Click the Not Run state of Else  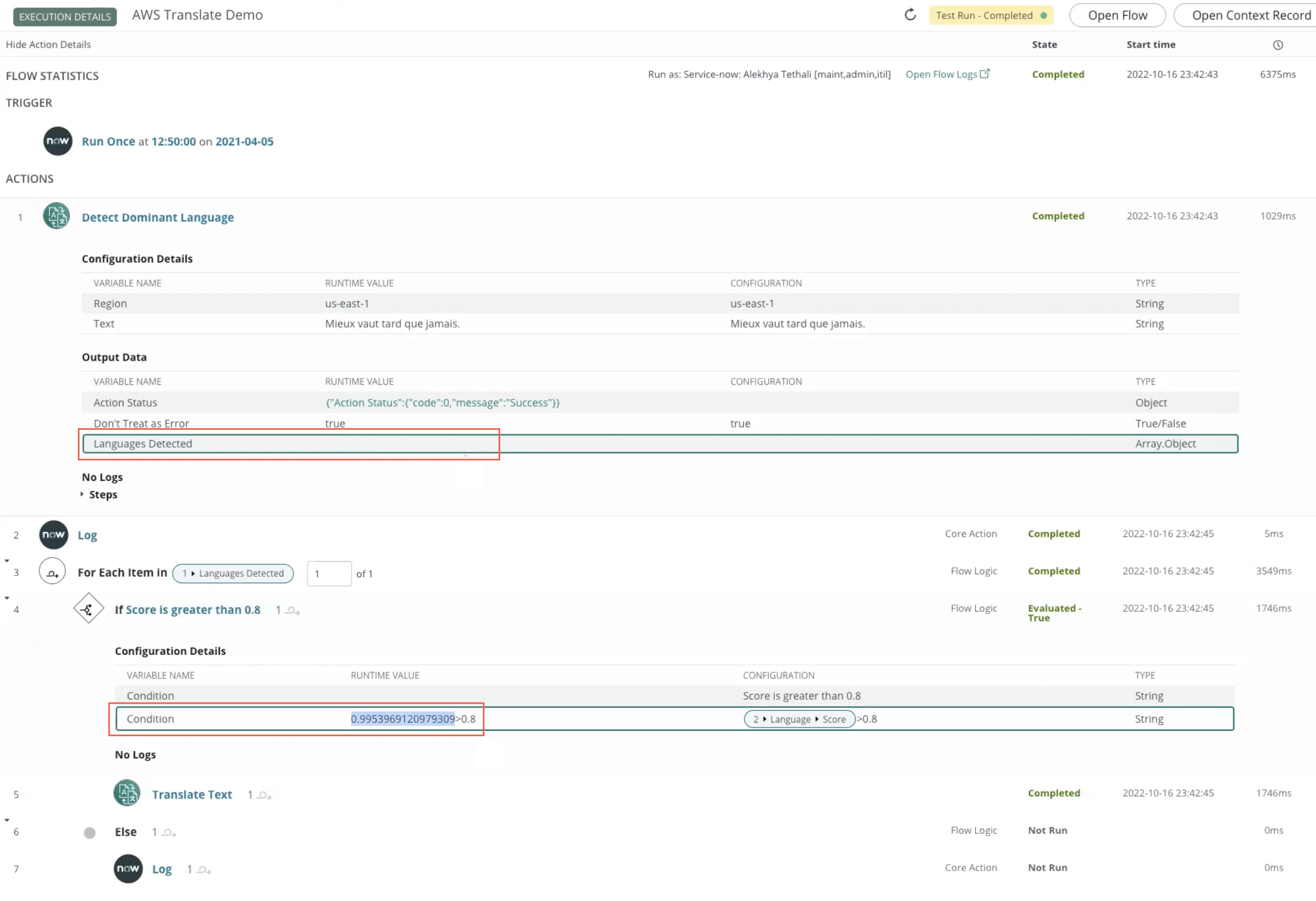coord(1048,831)
